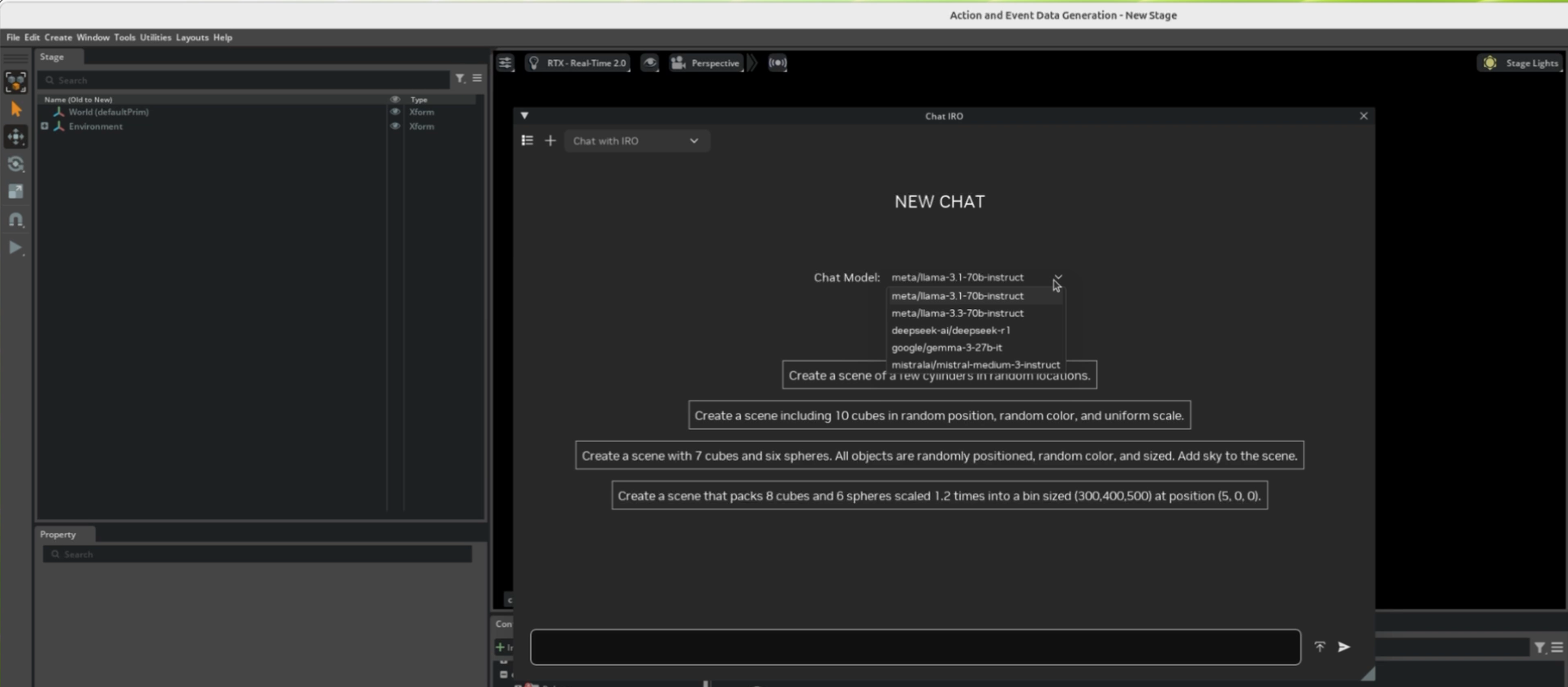Click the left toolbar grip handle
The height and width of the screenshot is (687, 1568).
pos(15,58)
